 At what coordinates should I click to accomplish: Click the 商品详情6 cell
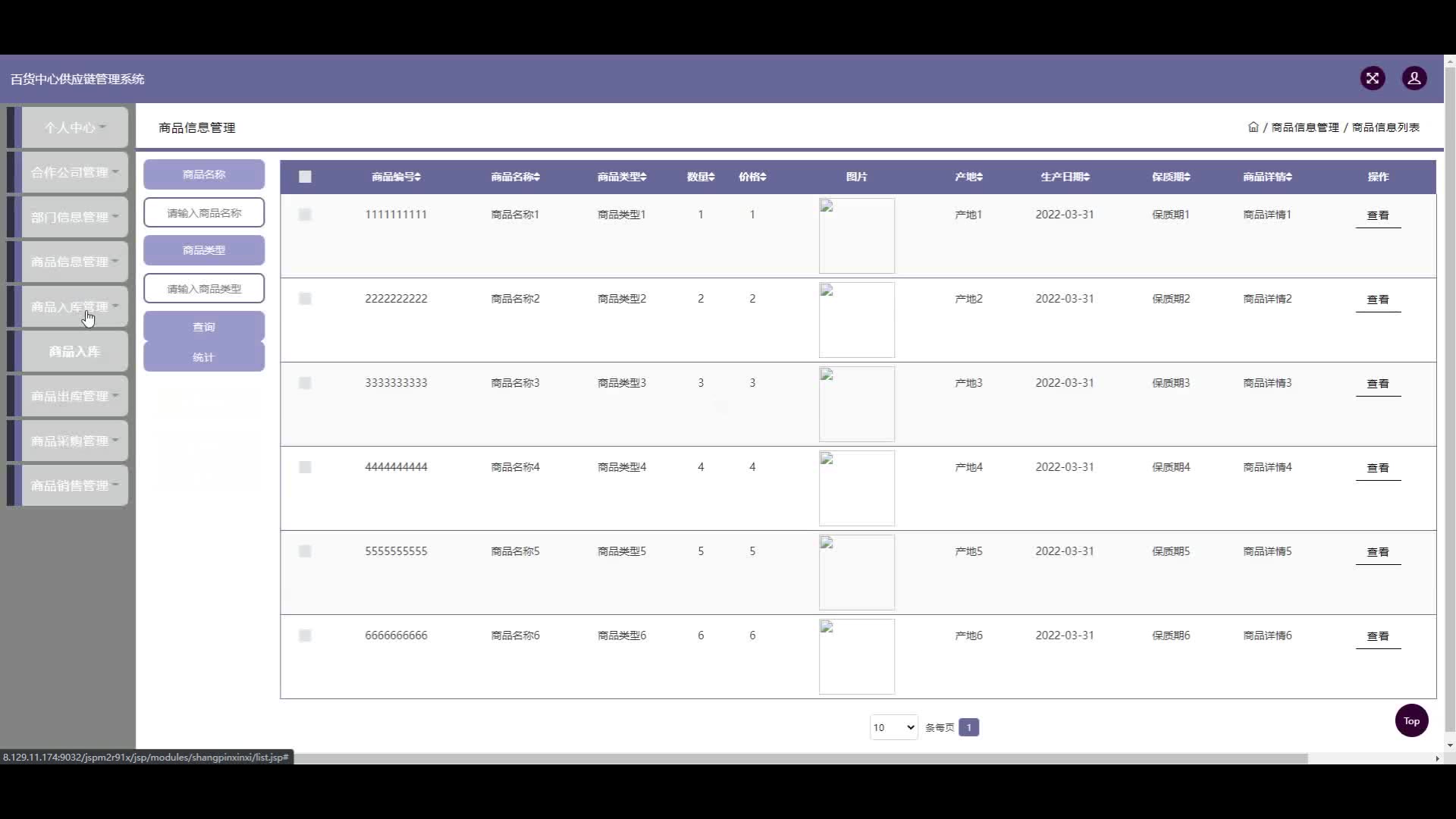[x=1267, y=635]
